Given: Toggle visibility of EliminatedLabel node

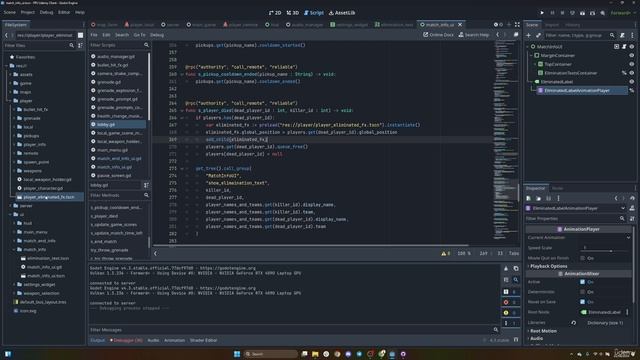Looking at the screenshot, I should click(x=632, y=82).
